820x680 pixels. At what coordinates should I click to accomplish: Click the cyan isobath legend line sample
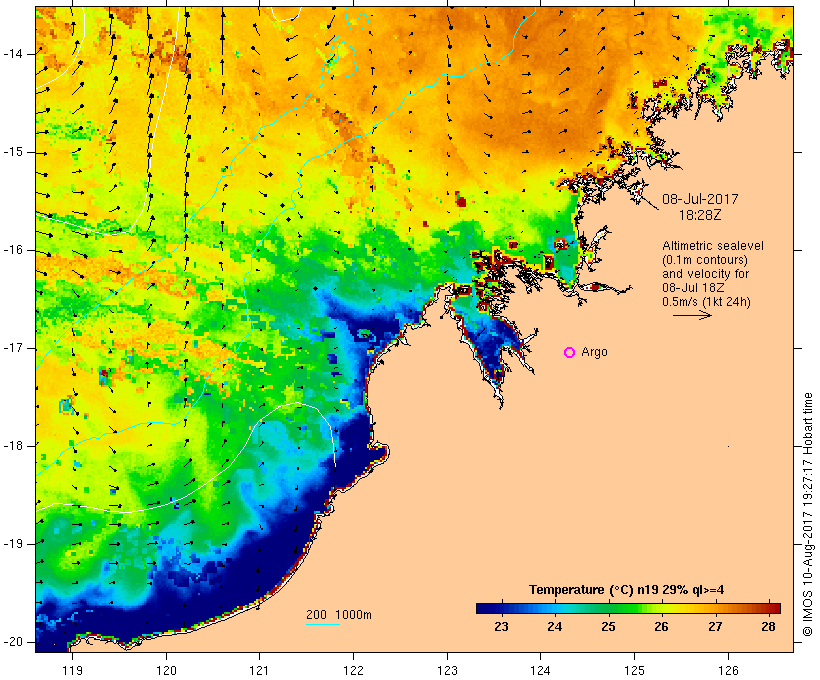click(x=323, y=624)
